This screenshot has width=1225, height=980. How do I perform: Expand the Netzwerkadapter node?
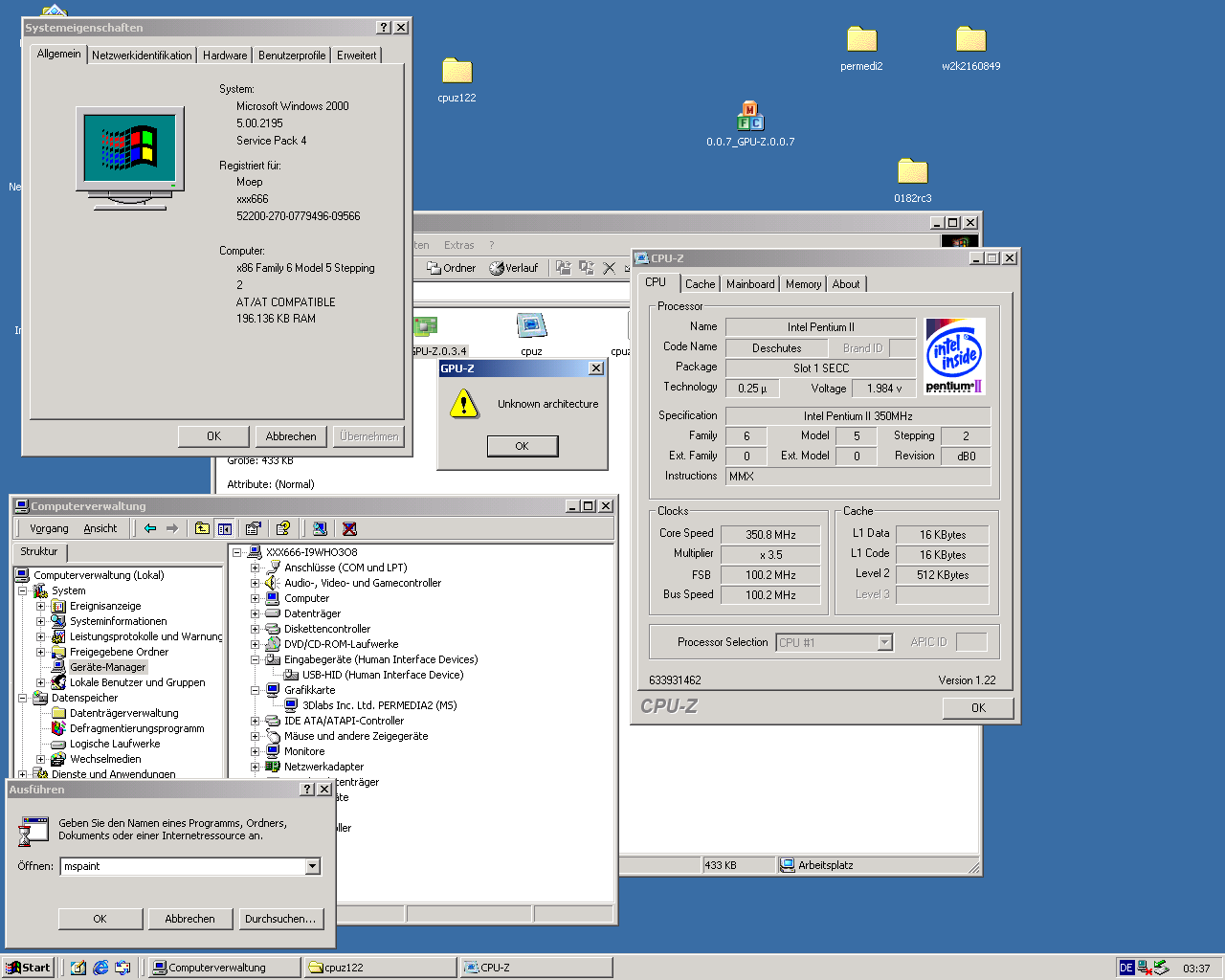coord(256,767)
